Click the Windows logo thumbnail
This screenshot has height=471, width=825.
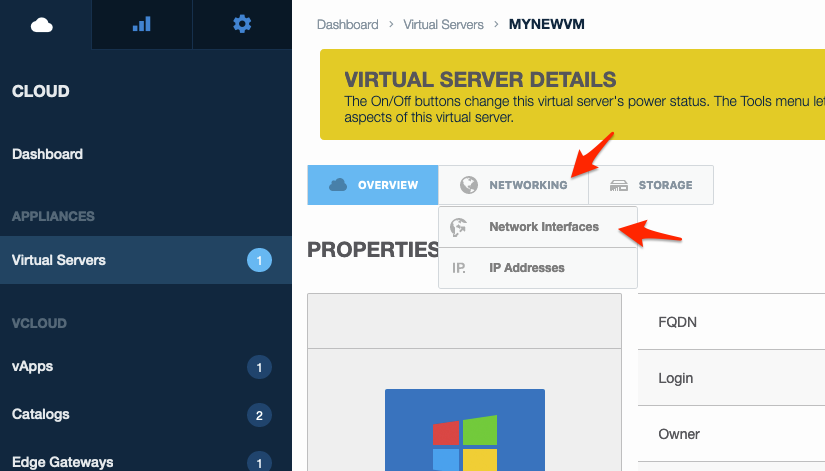click(465, 430)
